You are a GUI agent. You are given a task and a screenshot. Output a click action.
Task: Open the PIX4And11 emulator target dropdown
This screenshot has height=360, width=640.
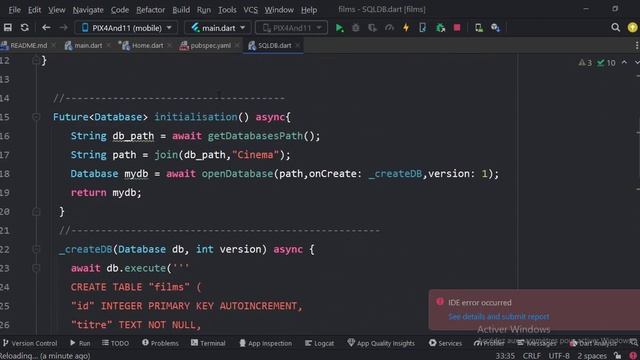[x=291, y=28]
